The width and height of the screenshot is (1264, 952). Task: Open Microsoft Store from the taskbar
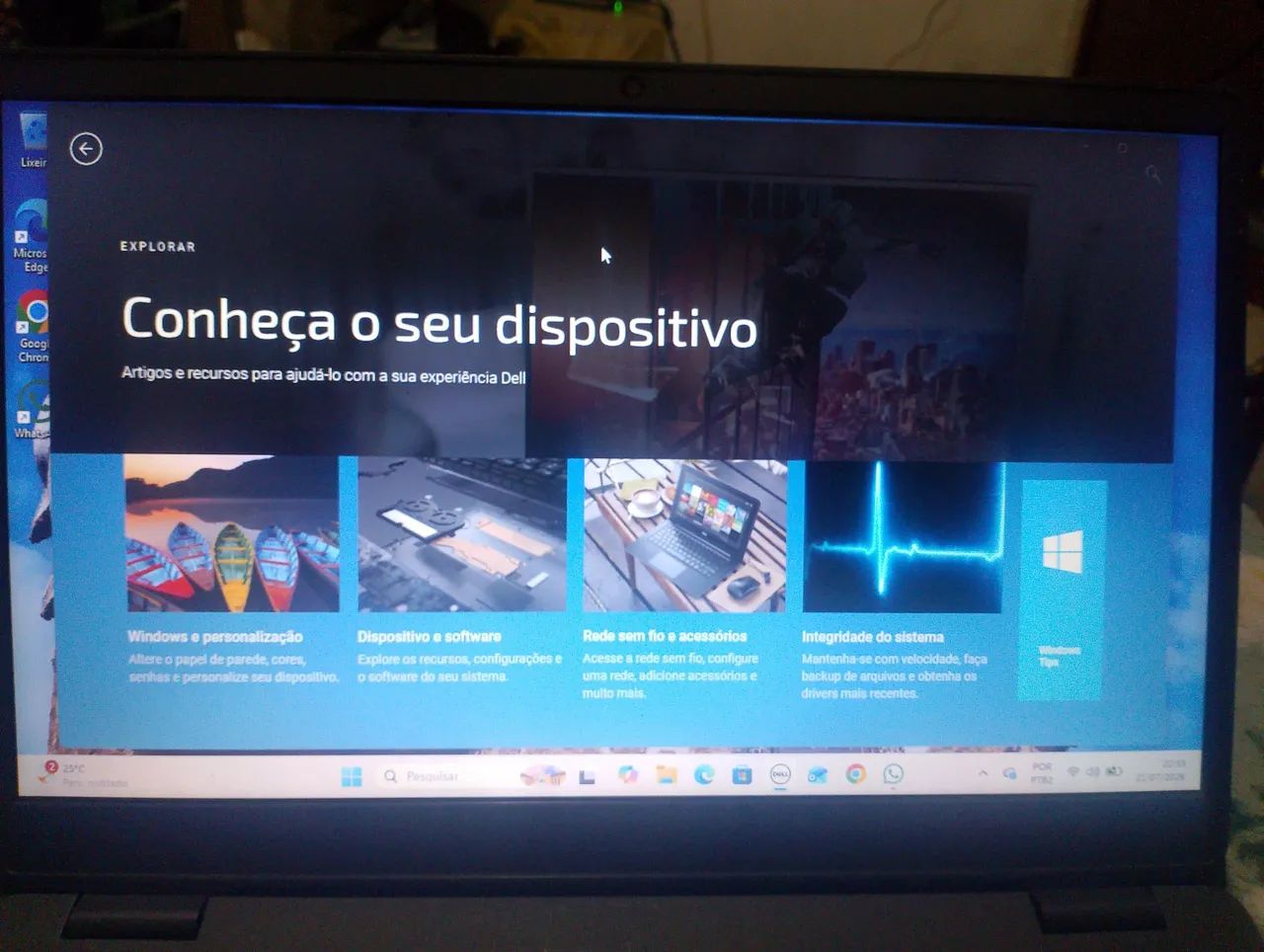tap(742, 775)
